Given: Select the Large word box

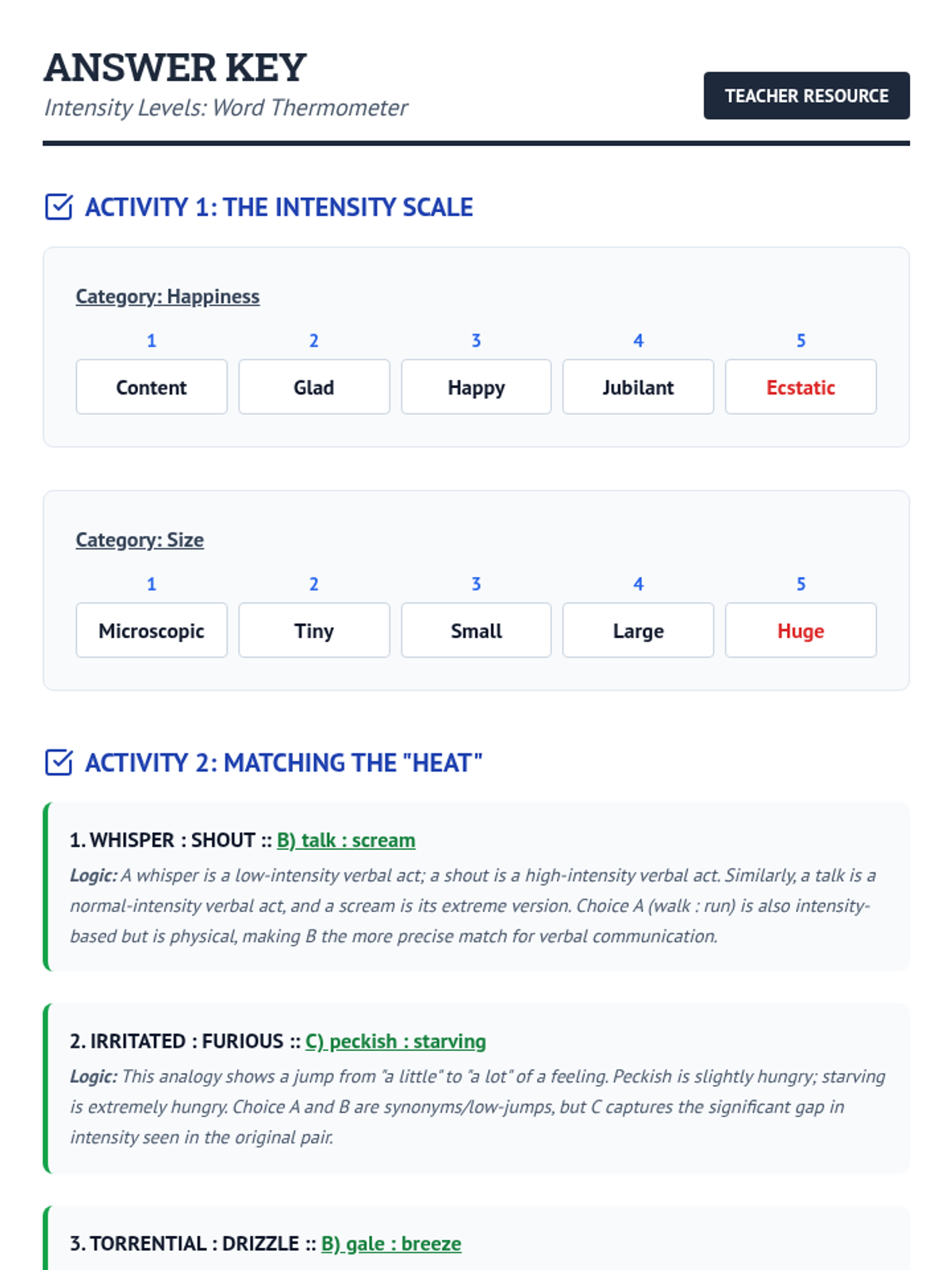Looking at the screenshot, I should click(x=638, y=631).
